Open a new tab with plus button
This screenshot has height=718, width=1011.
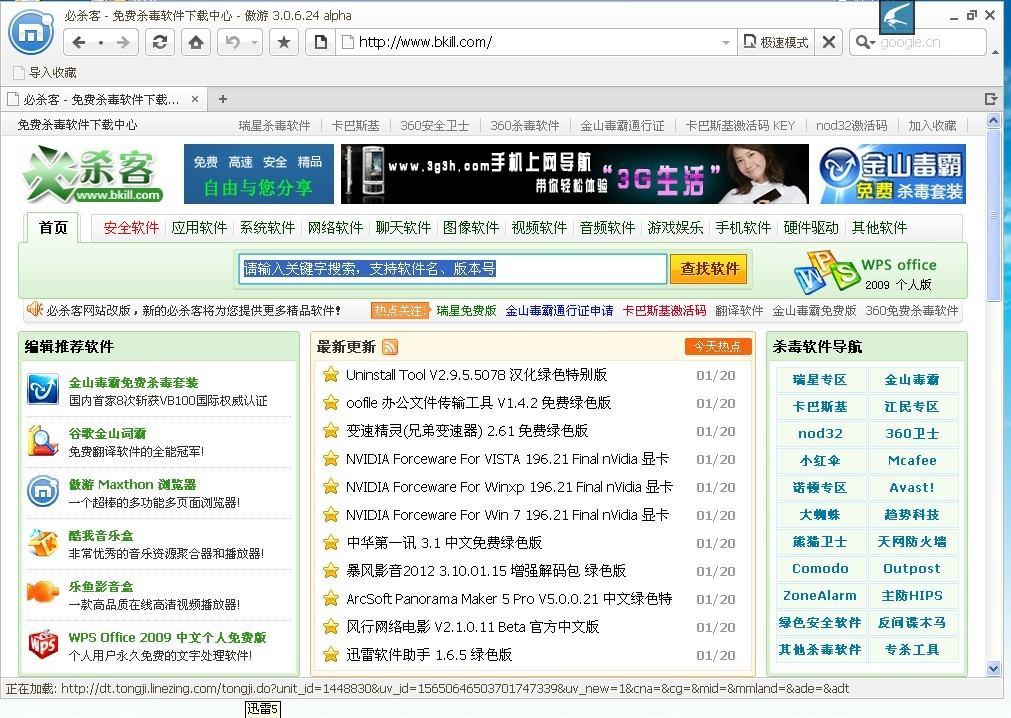(223, 99)
